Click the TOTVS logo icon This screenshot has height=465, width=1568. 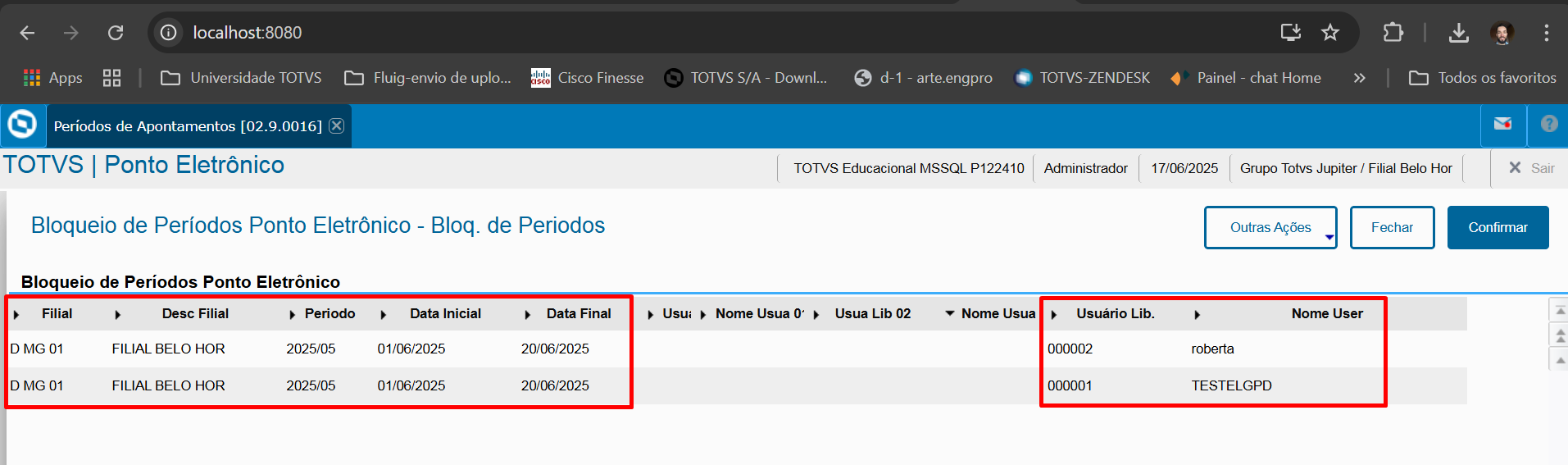(x=22, y=125)
